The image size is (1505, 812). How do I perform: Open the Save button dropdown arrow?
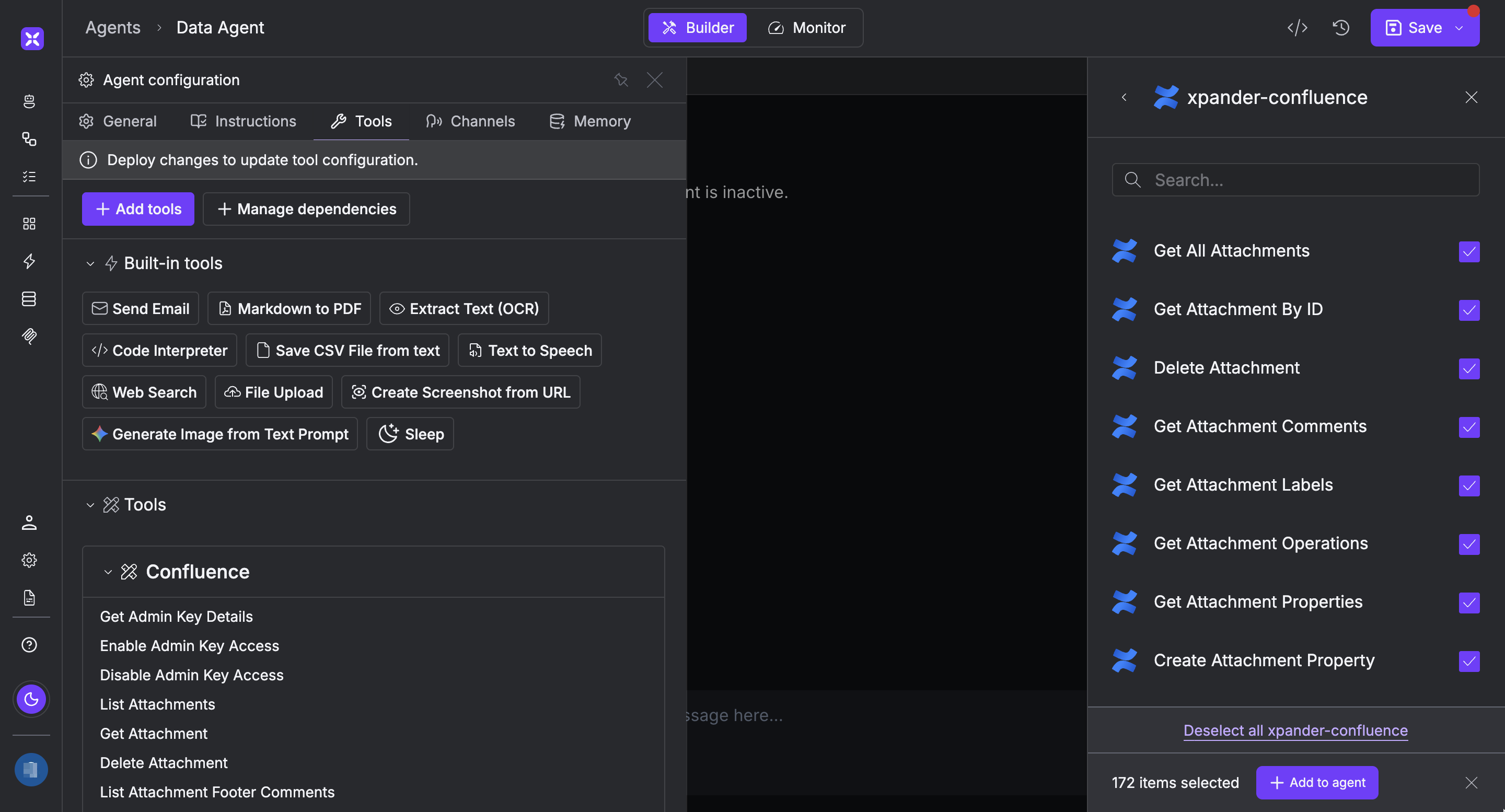1460,28
